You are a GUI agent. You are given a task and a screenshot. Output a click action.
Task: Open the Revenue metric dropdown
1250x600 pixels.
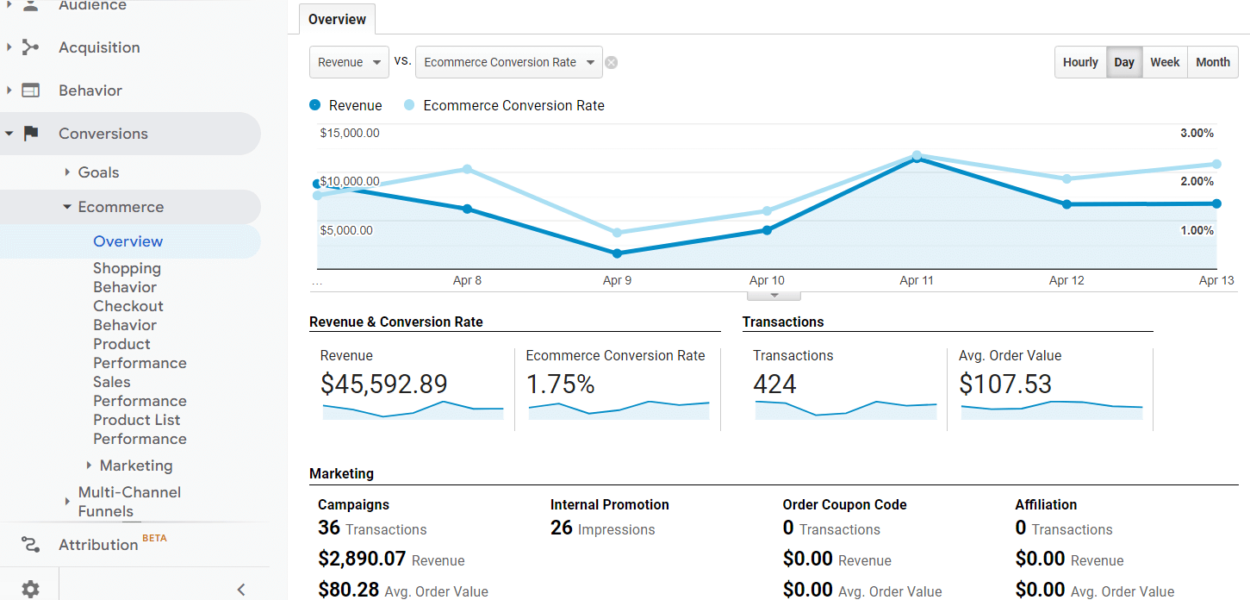(349, 62)
